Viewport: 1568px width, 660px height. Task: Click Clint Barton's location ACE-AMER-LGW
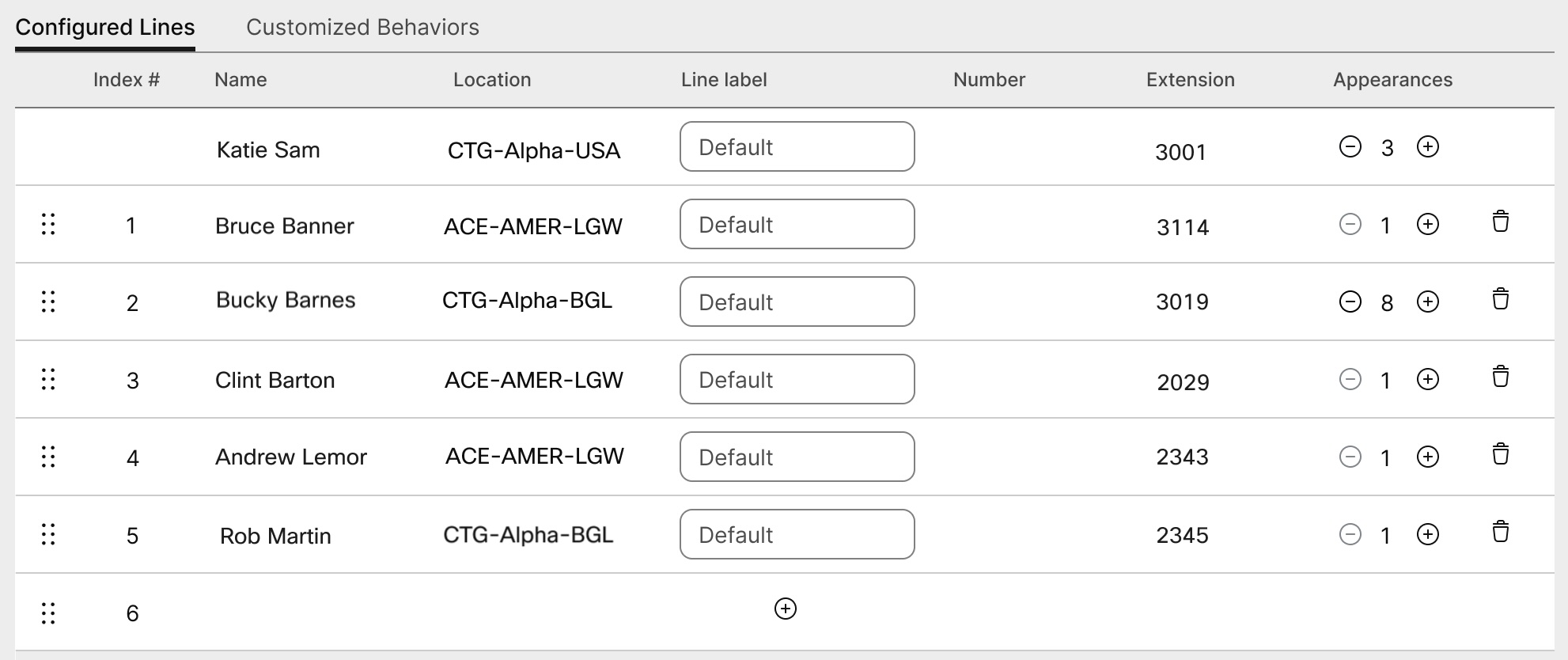[534, 380]
